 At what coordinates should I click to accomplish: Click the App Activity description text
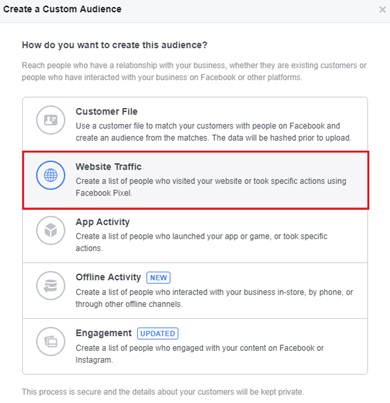[201, 242]
